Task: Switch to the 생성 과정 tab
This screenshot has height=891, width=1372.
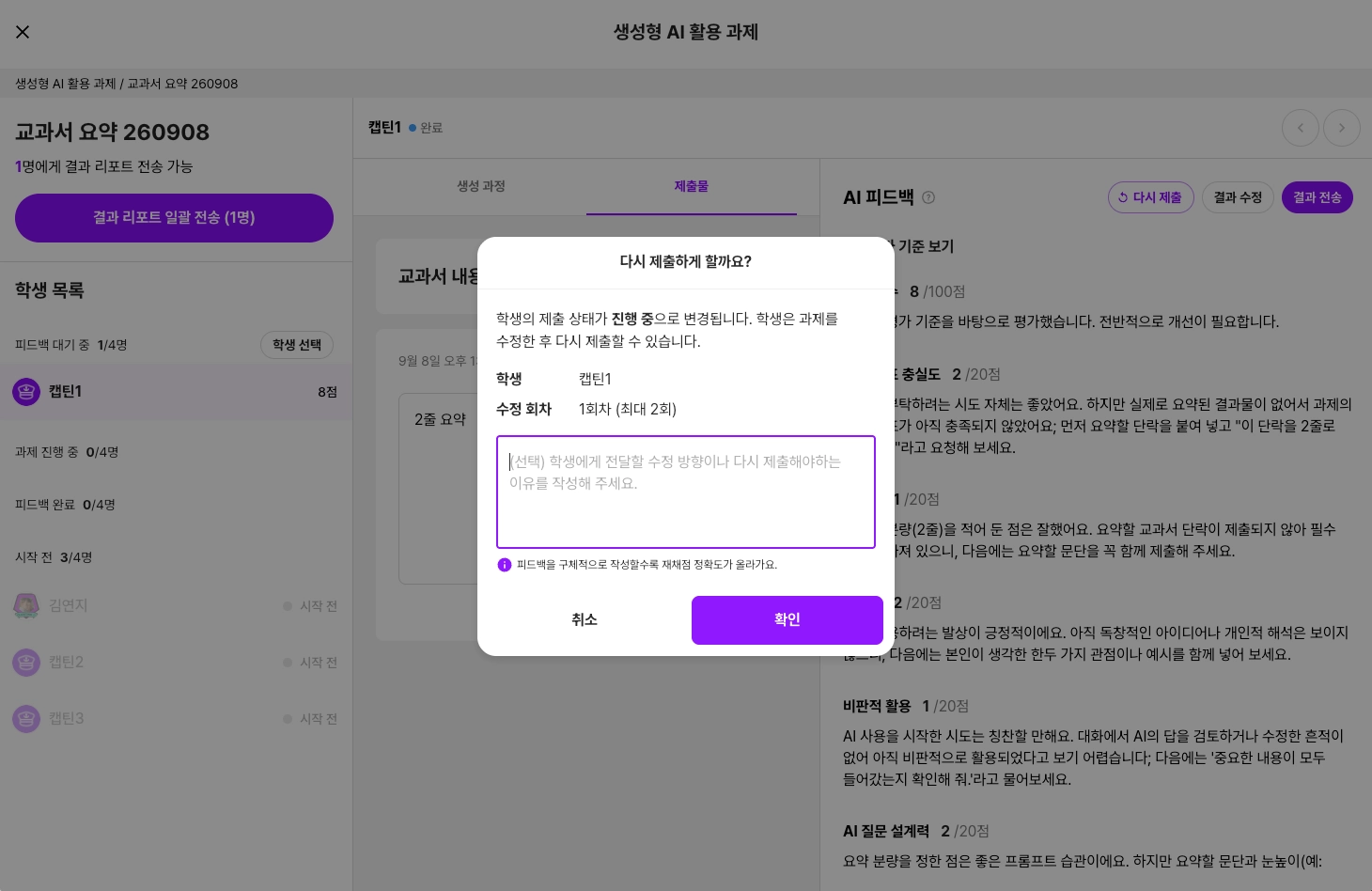Action: pos(481,186)
